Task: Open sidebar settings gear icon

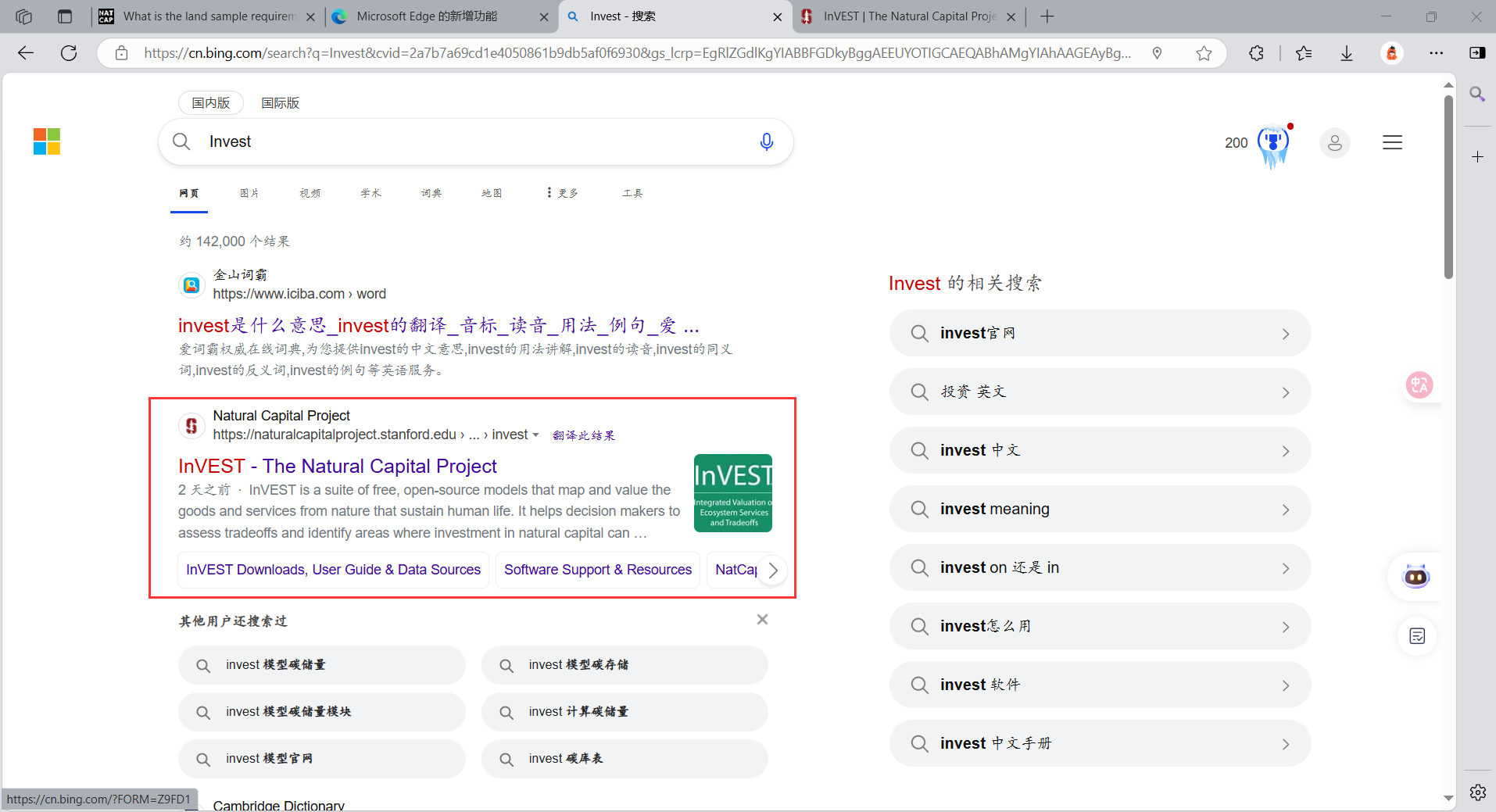Action: click(1477, 792)
